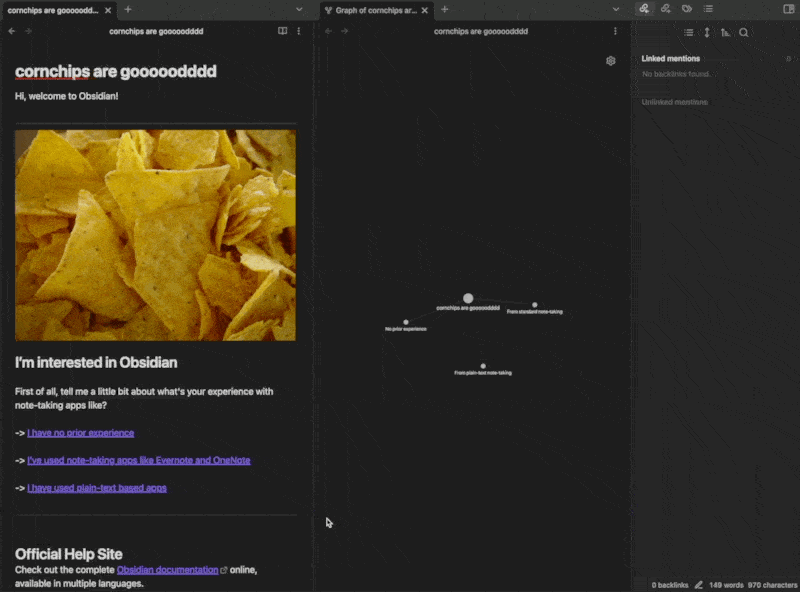The height and width of the screenshot is (592, 800).
Task: Close the cornchips note tab
Action: [108, 10]
